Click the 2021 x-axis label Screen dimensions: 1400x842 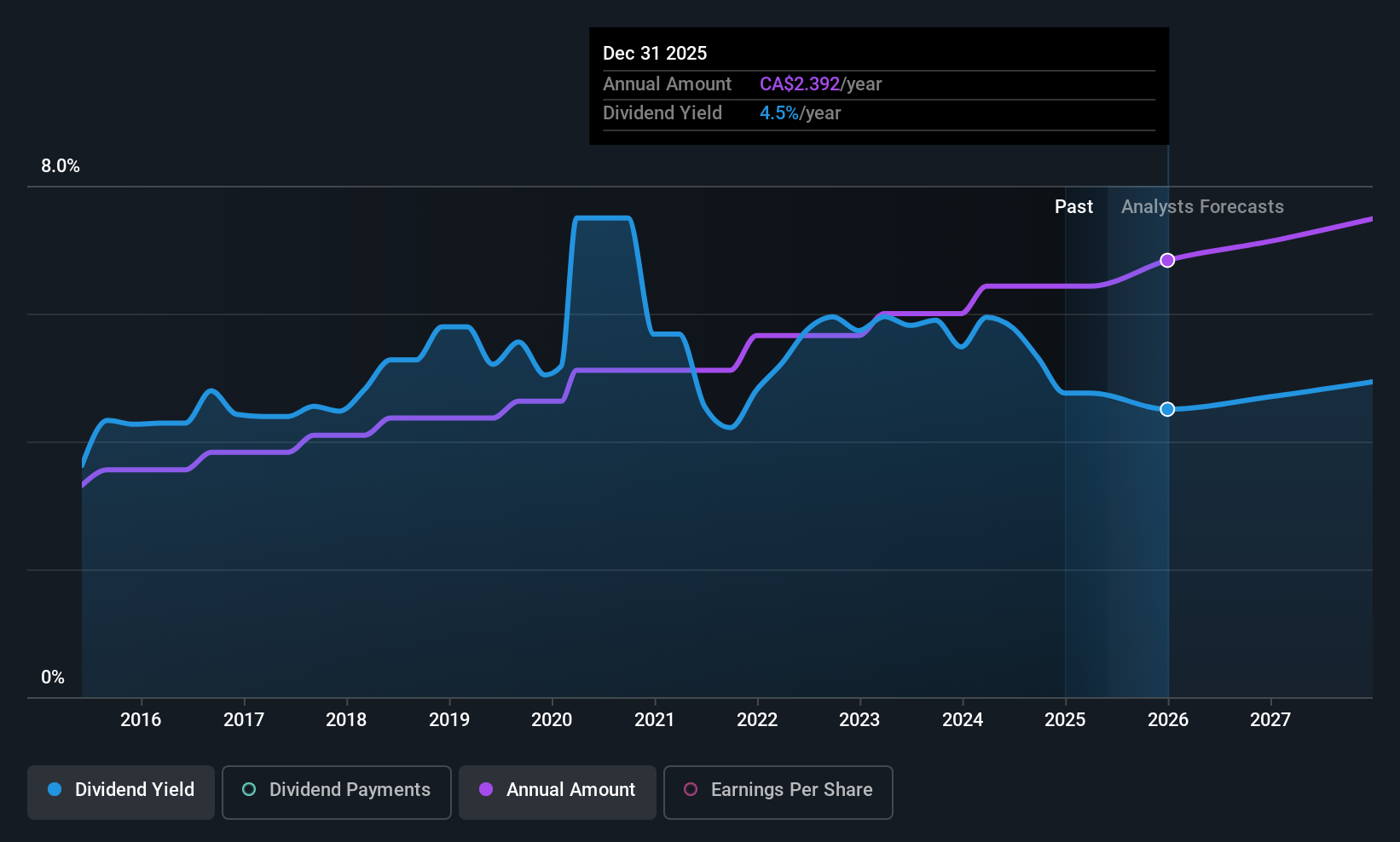[655, 719]
